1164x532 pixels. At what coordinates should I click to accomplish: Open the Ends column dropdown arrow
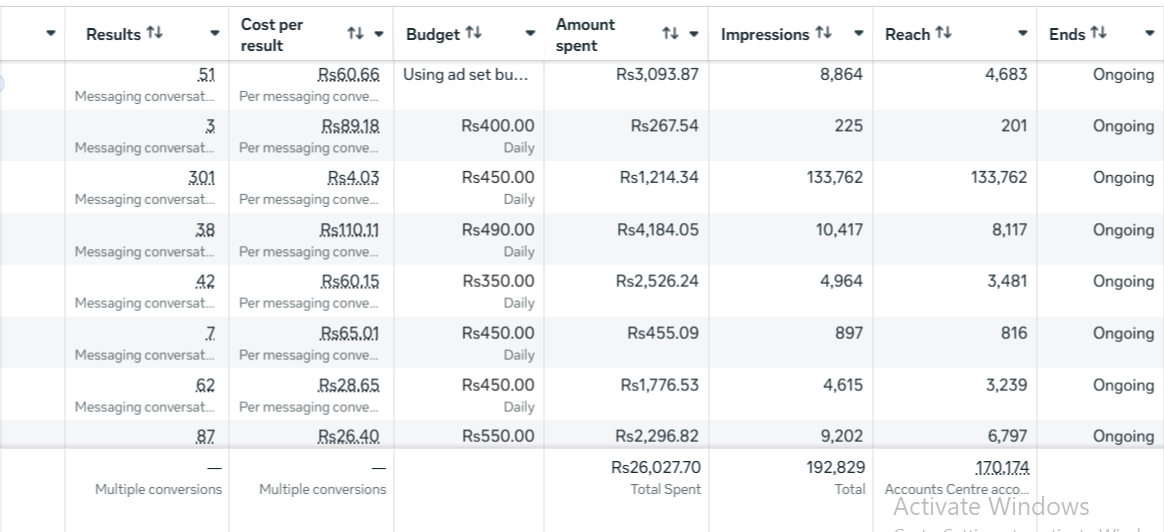[1149, 34]
